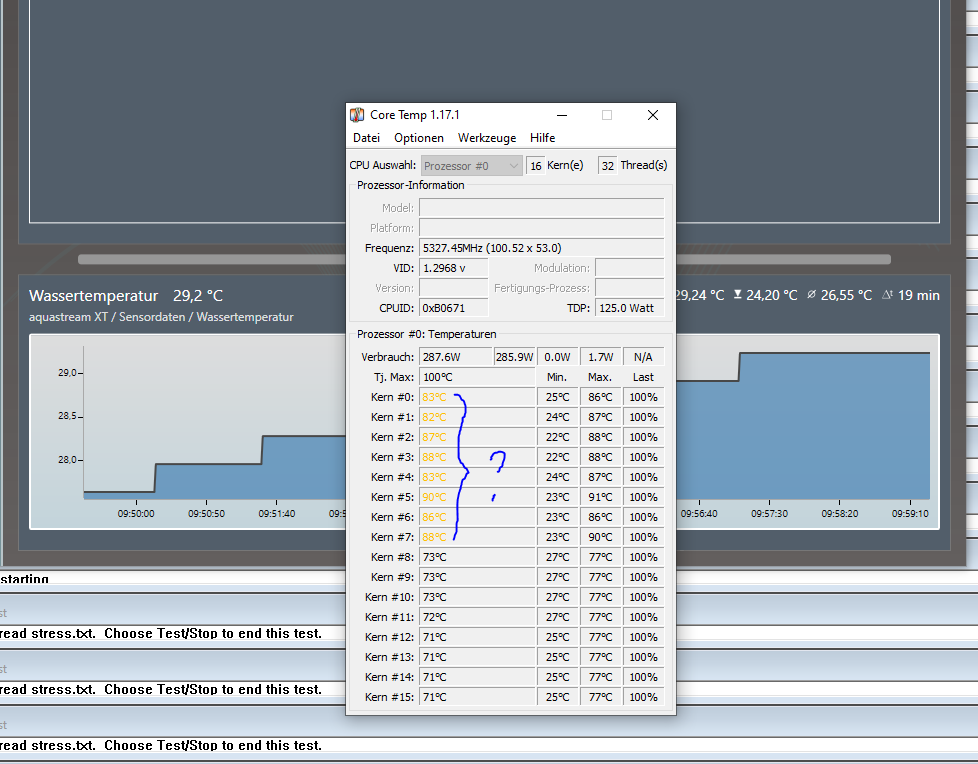Click the VID field showing 1.2968 v

click(453, 268)
